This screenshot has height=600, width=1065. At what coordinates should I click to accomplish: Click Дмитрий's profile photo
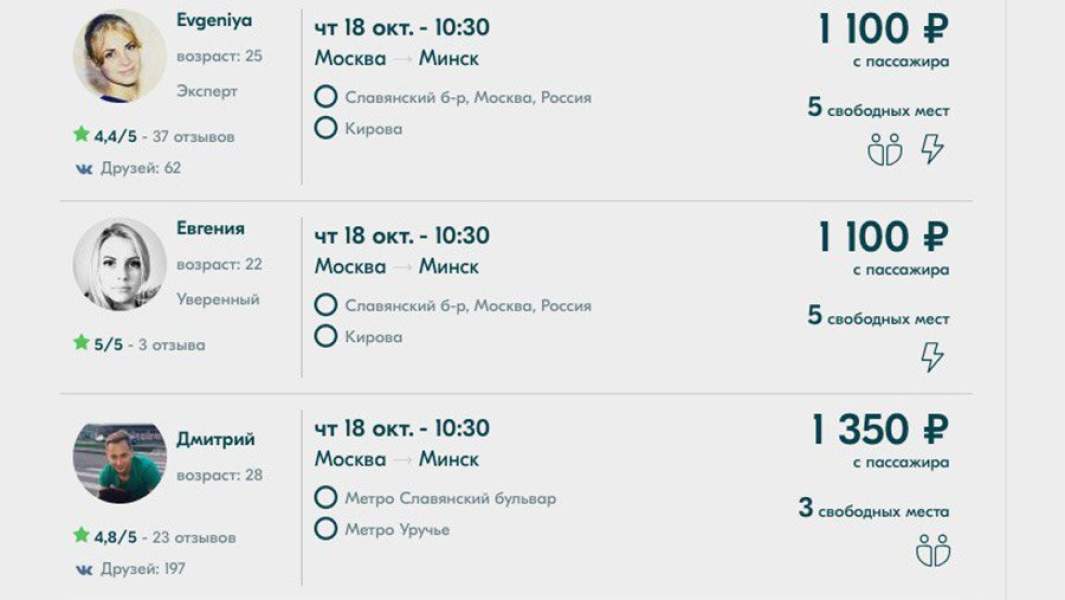pos(120,462)
